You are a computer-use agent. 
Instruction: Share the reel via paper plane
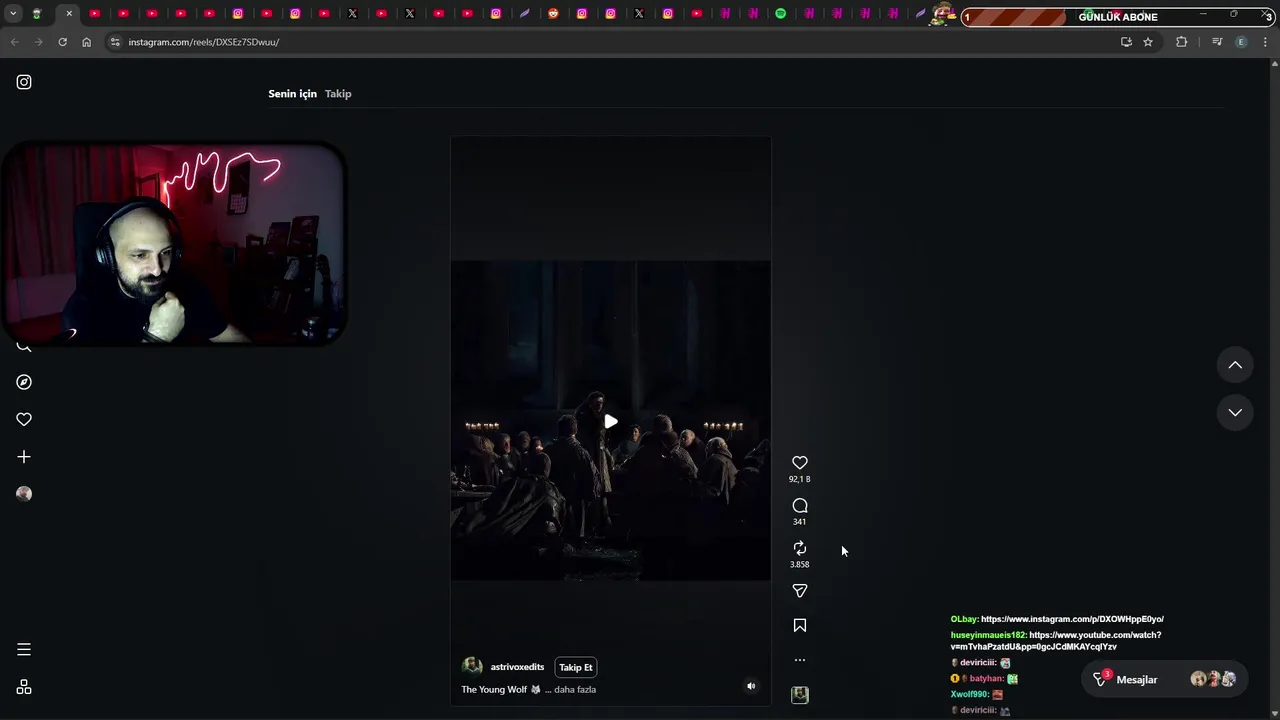pos(800,591)
